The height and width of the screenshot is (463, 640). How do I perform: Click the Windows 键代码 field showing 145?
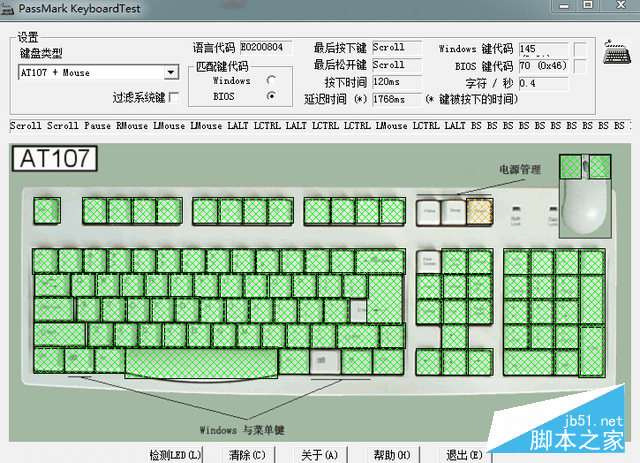point(544,49)
